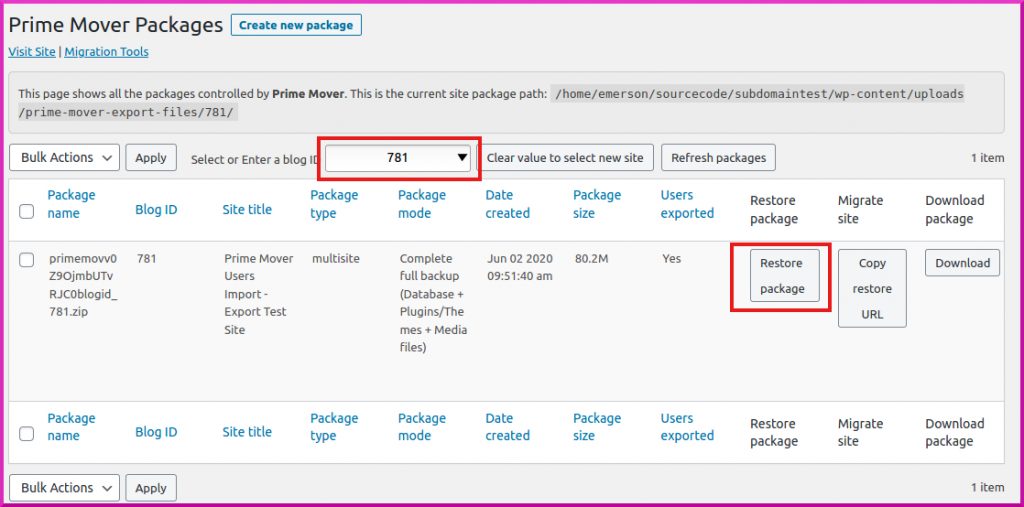This screenshot has width=1024, height=507.
Task: Click the Users exported Yes cell
Action: pyautogui.click(x=671, y=259)
